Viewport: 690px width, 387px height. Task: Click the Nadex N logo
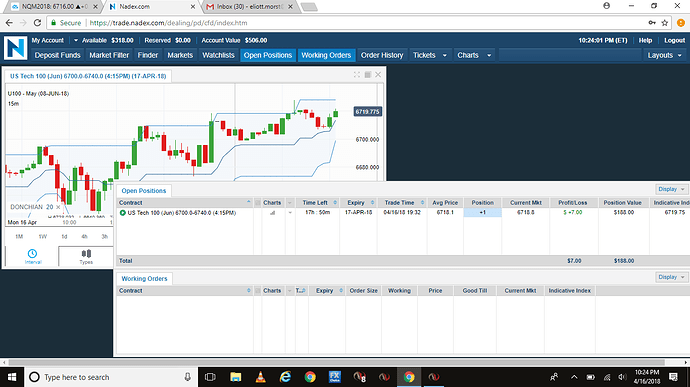click(x=15, y=48)
